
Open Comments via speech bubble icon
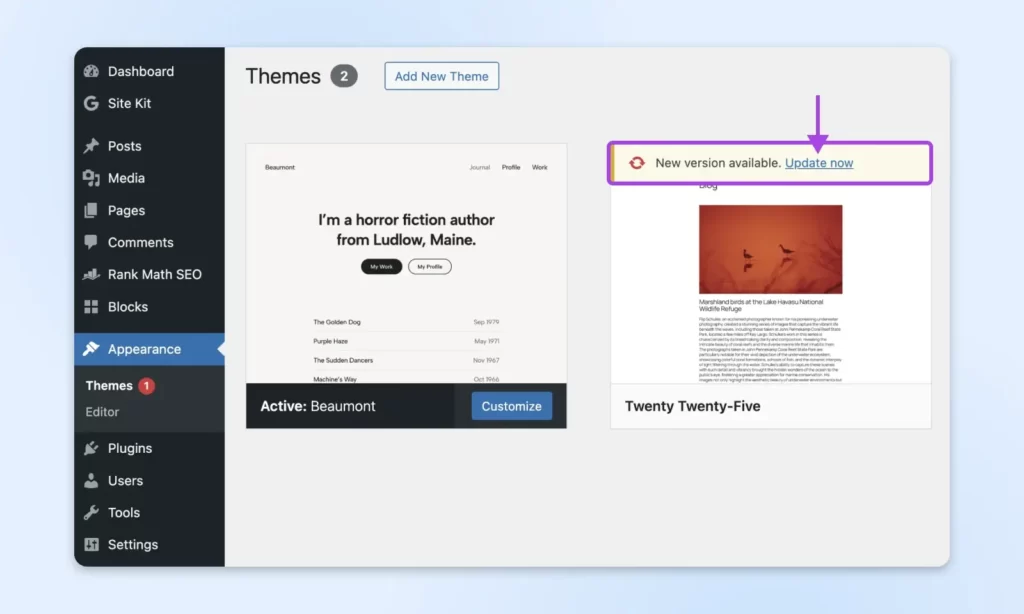point(91,242)
